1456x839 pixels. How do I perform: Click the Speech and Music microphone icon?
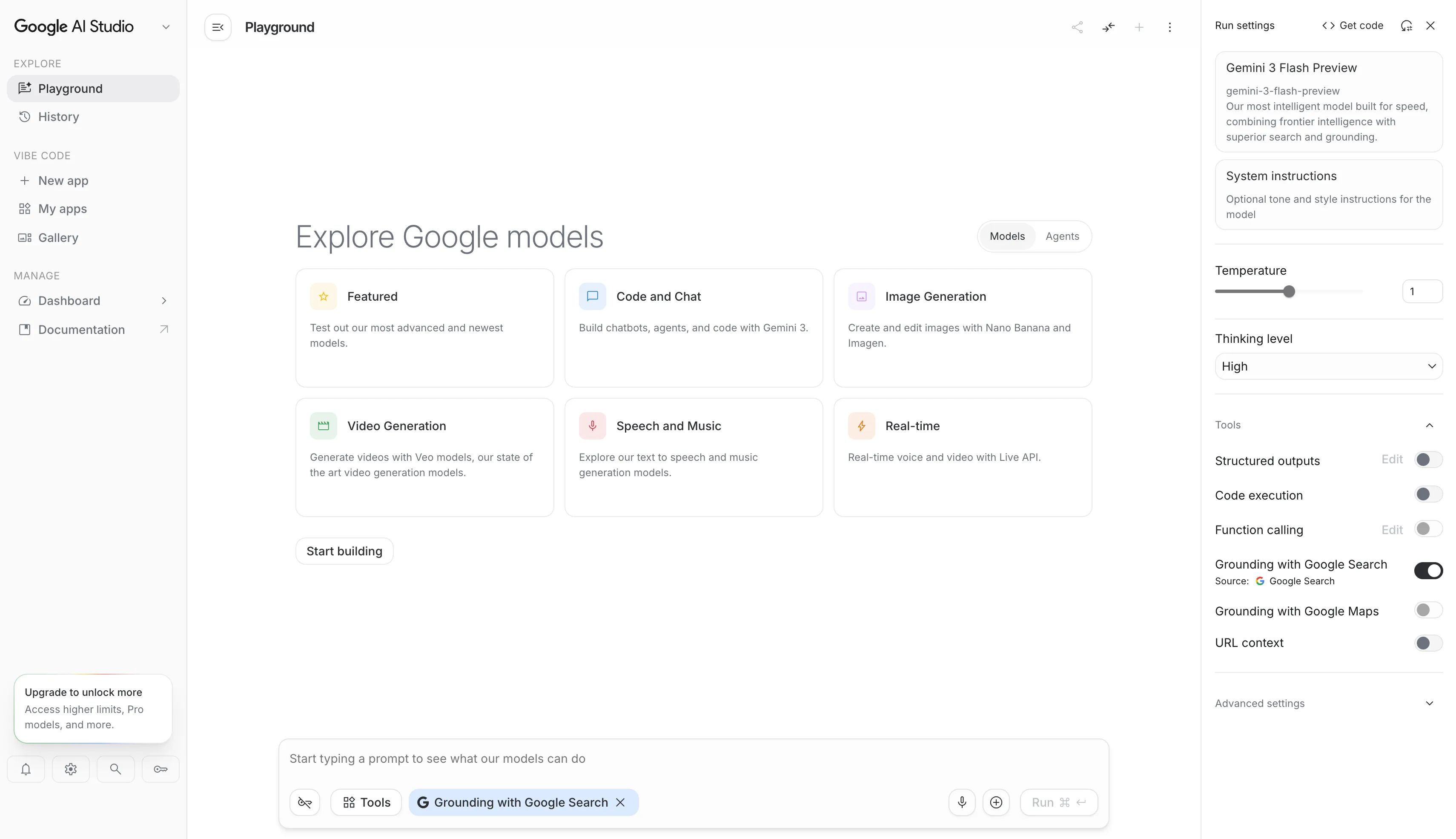[592, 426]
